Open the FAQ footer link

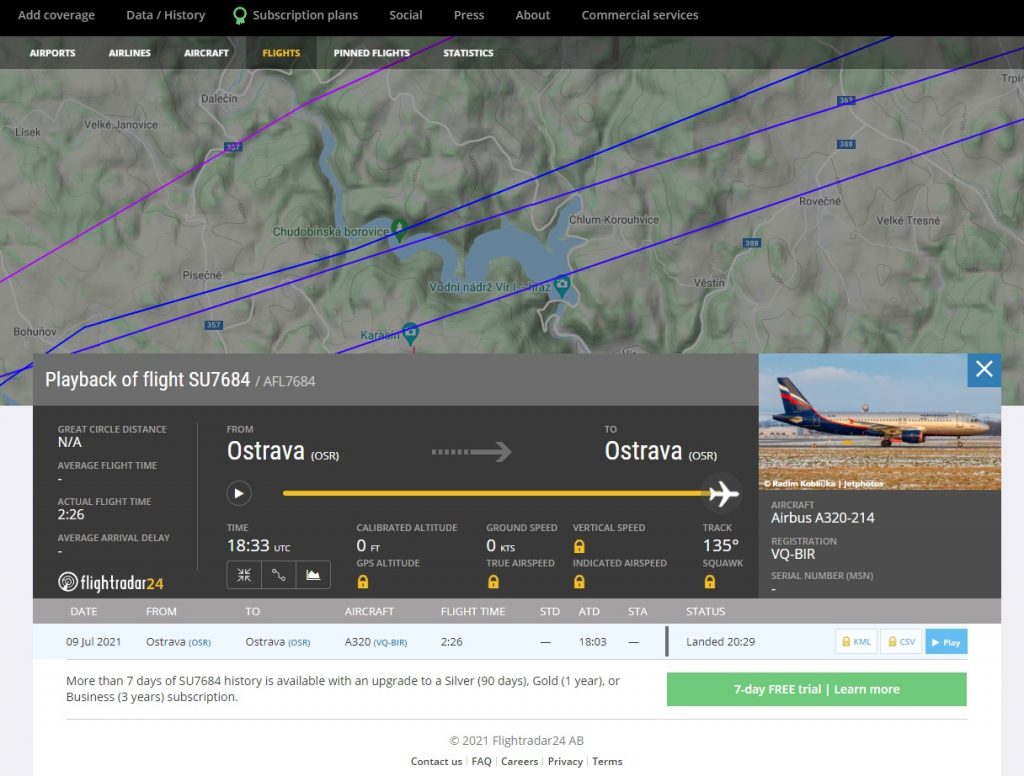(481, 762)
